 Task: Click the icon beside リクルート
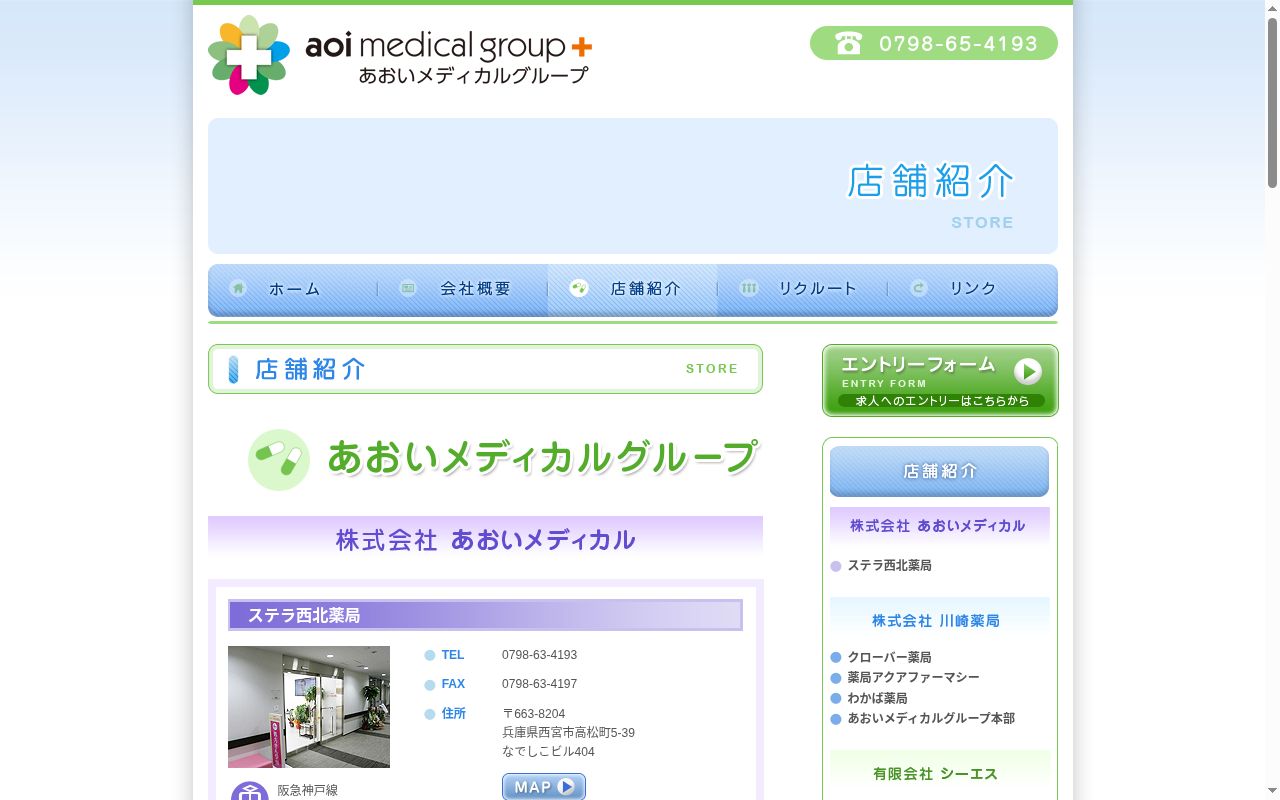tap(749, 288)
